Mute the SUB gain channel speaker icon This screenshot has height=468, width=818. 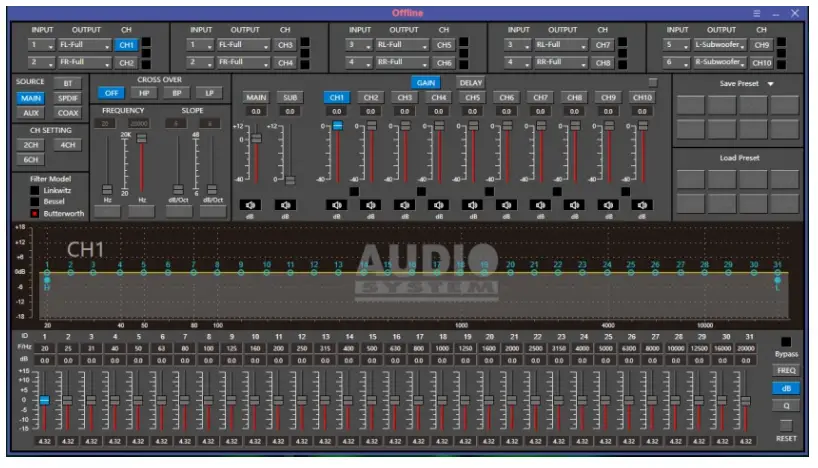click(x=285, y=205)
